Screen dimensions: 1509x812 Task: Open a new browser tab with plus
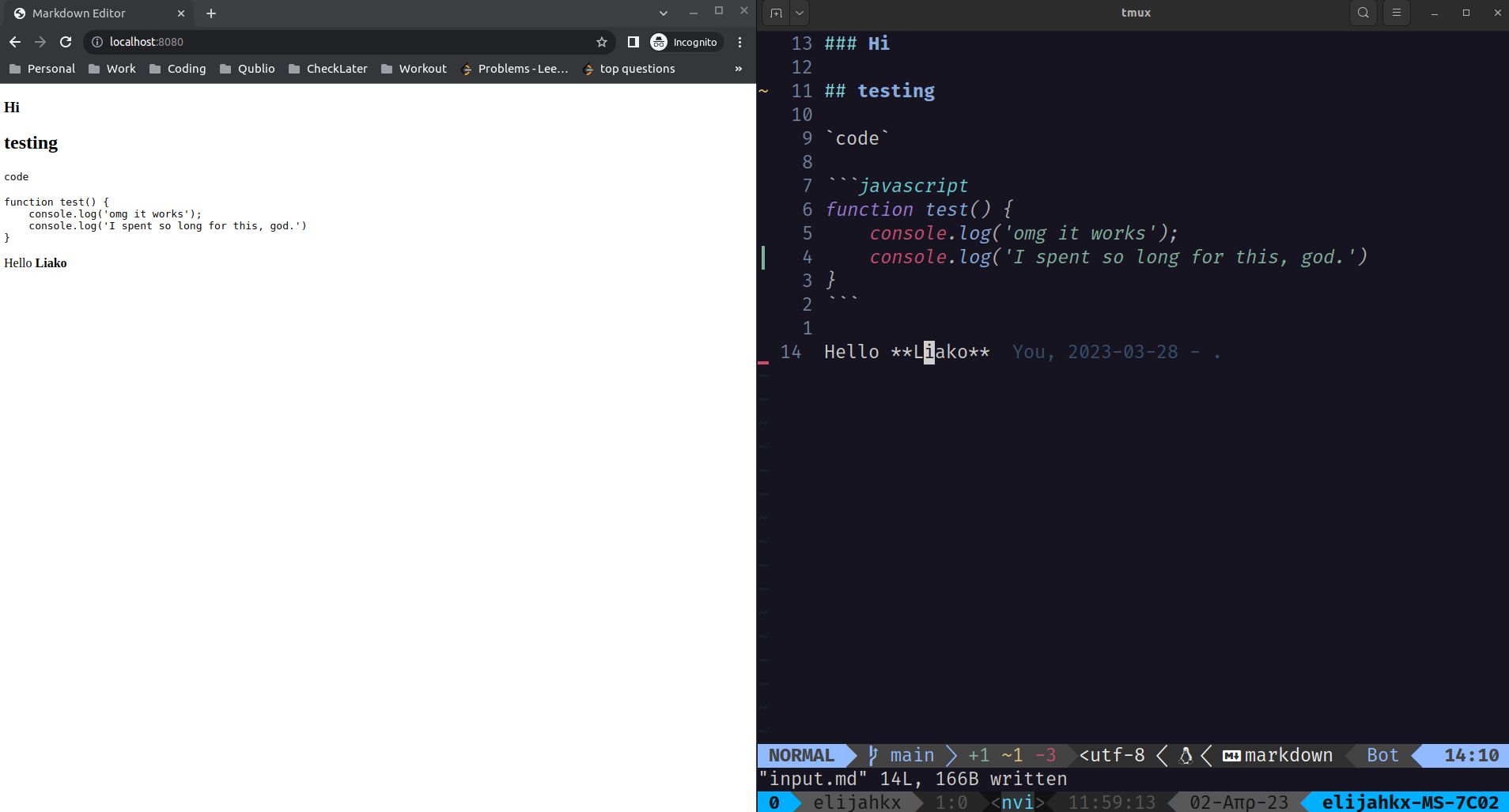pyautogui.click(x=211, y=13)
